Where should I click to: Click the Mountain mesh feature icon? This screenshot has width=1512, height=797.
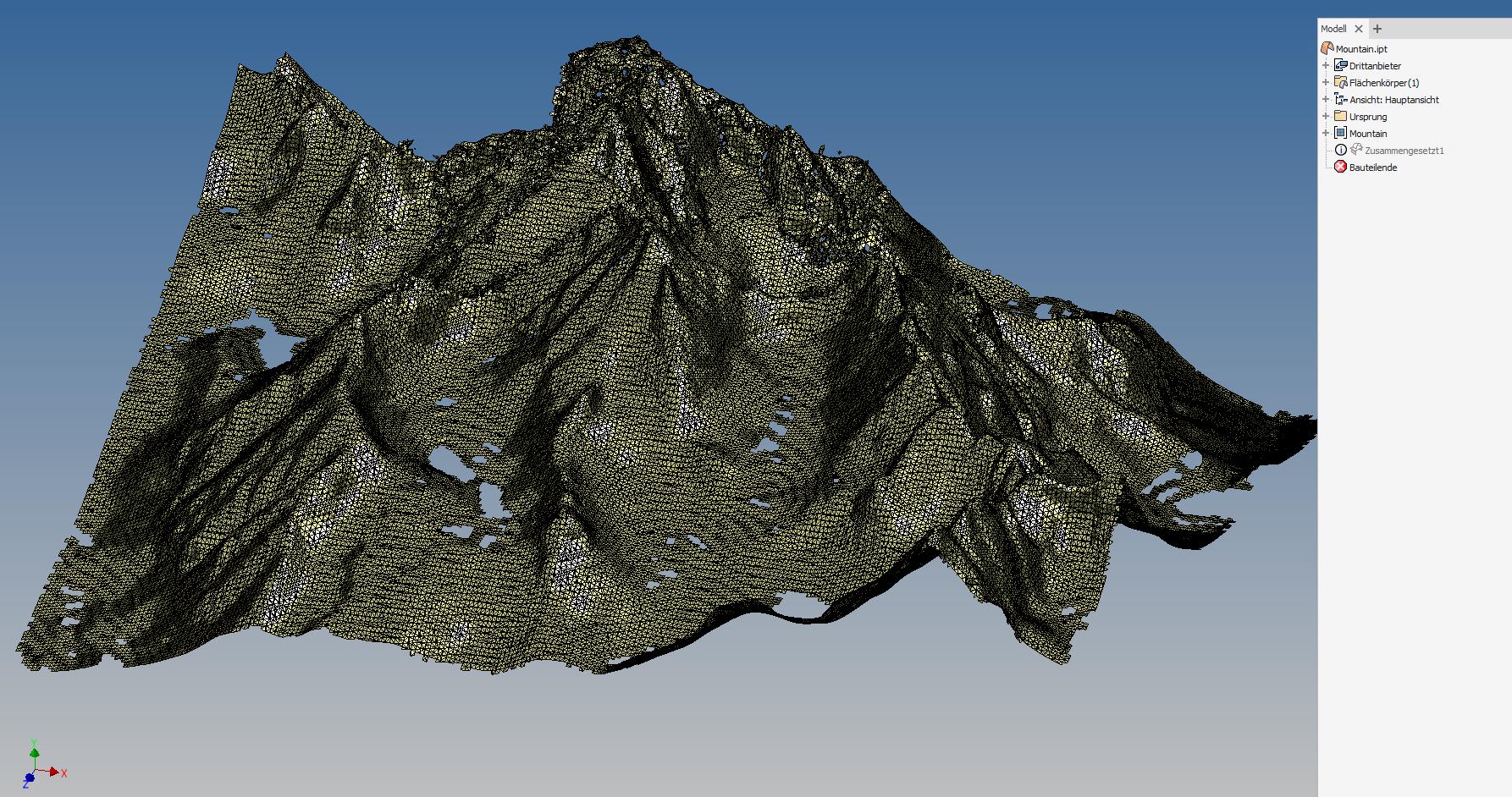point(1342,133)
